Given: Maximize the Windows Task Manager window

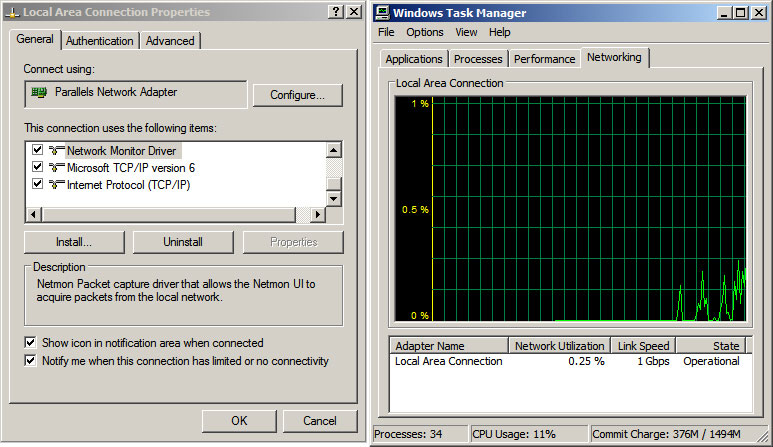Looking at the screenshot, I should [740, 12].
